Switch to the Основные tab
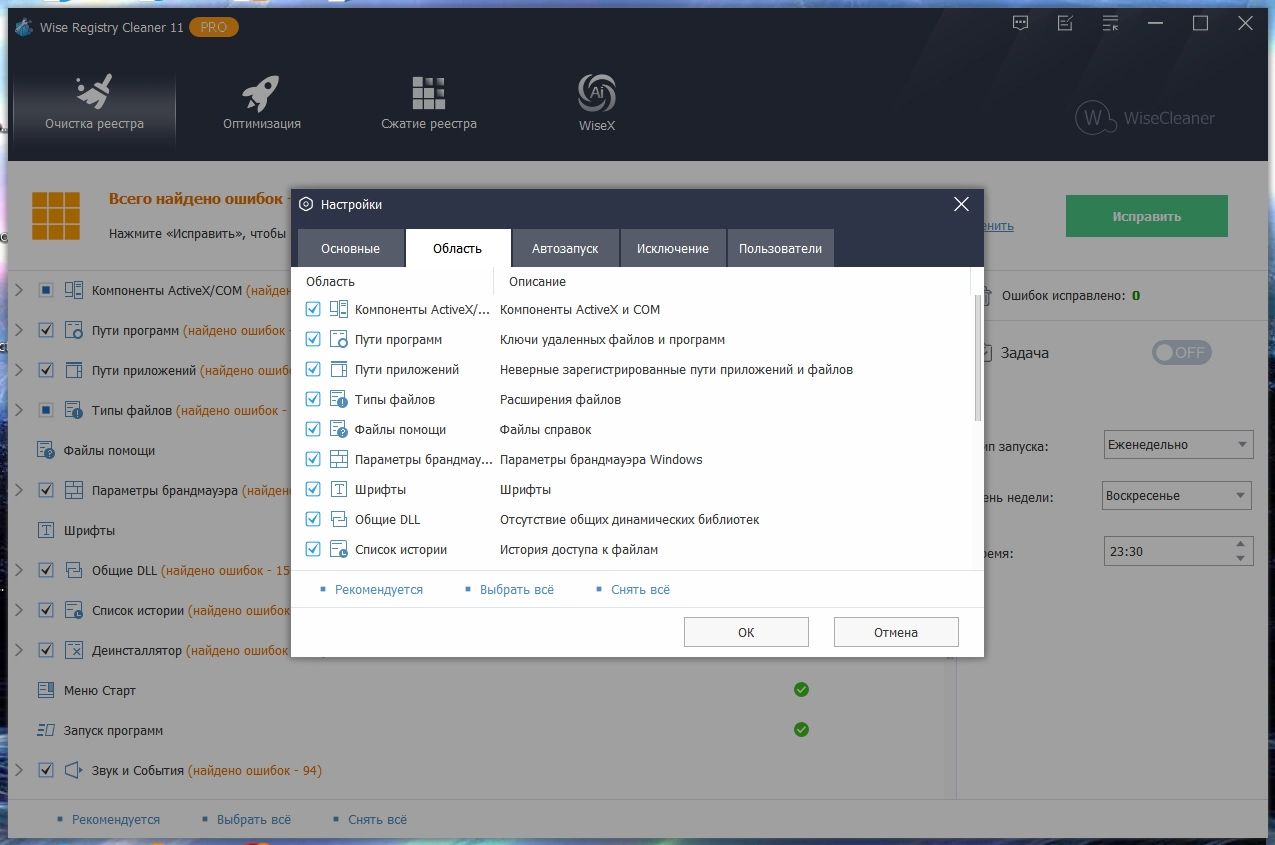Screen dimensions: 1275x845 pos(350,248)
